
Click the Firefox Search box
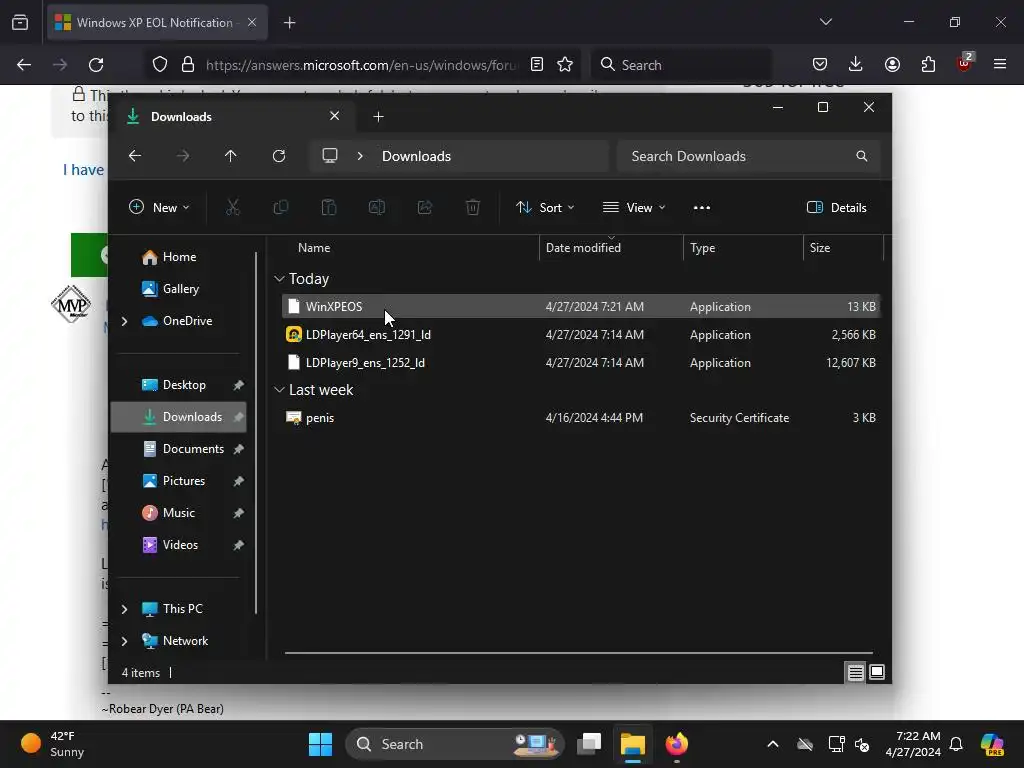(x=681, y=65)
